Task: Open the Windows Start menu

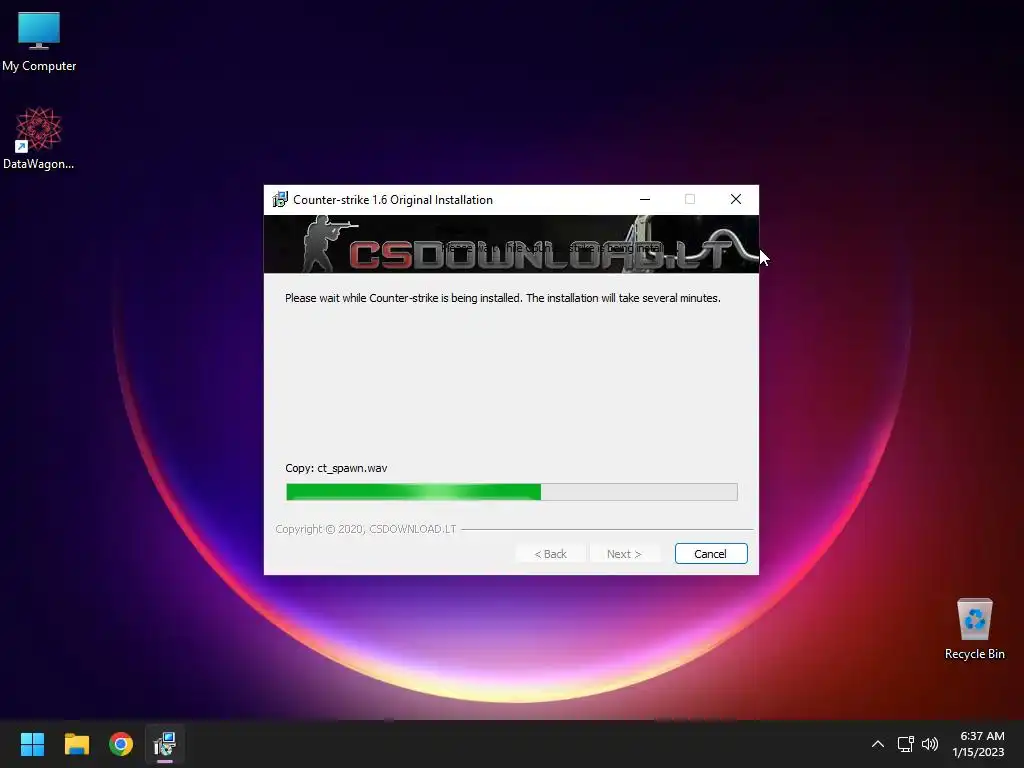Action: click(32, 744)
